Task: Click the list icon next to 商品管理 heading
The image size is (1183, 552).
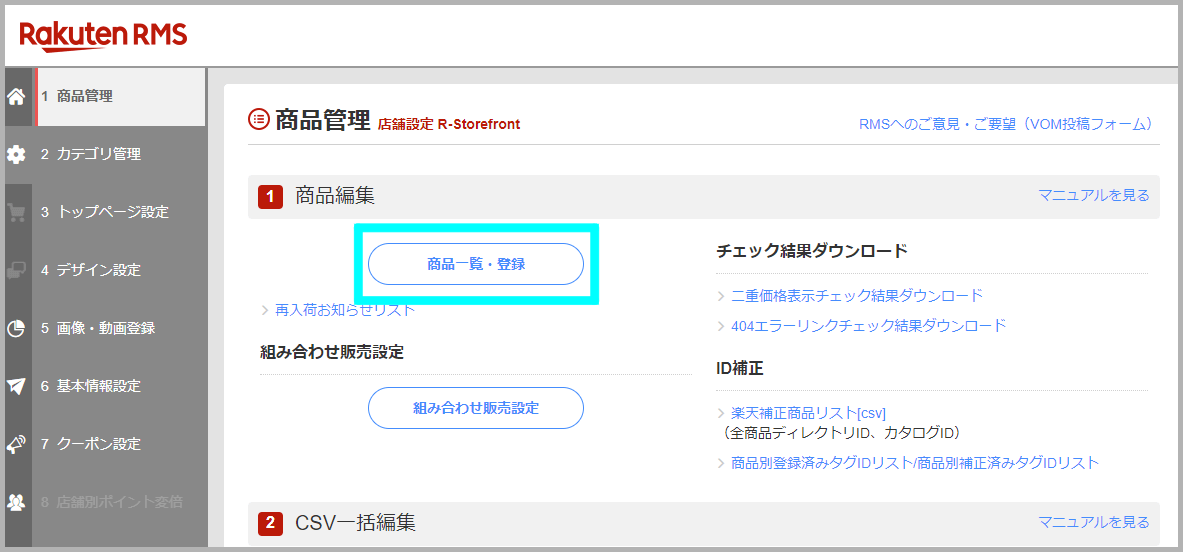Action: pyautogui.click(x=259, y=119)
